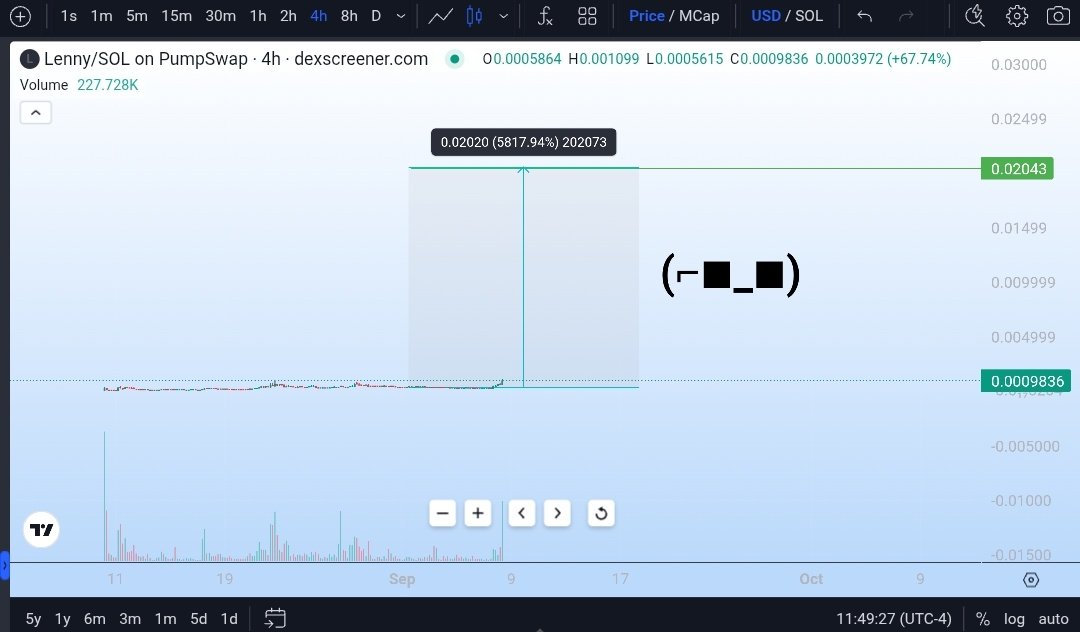Click the green market status dot

coord(454,59)
